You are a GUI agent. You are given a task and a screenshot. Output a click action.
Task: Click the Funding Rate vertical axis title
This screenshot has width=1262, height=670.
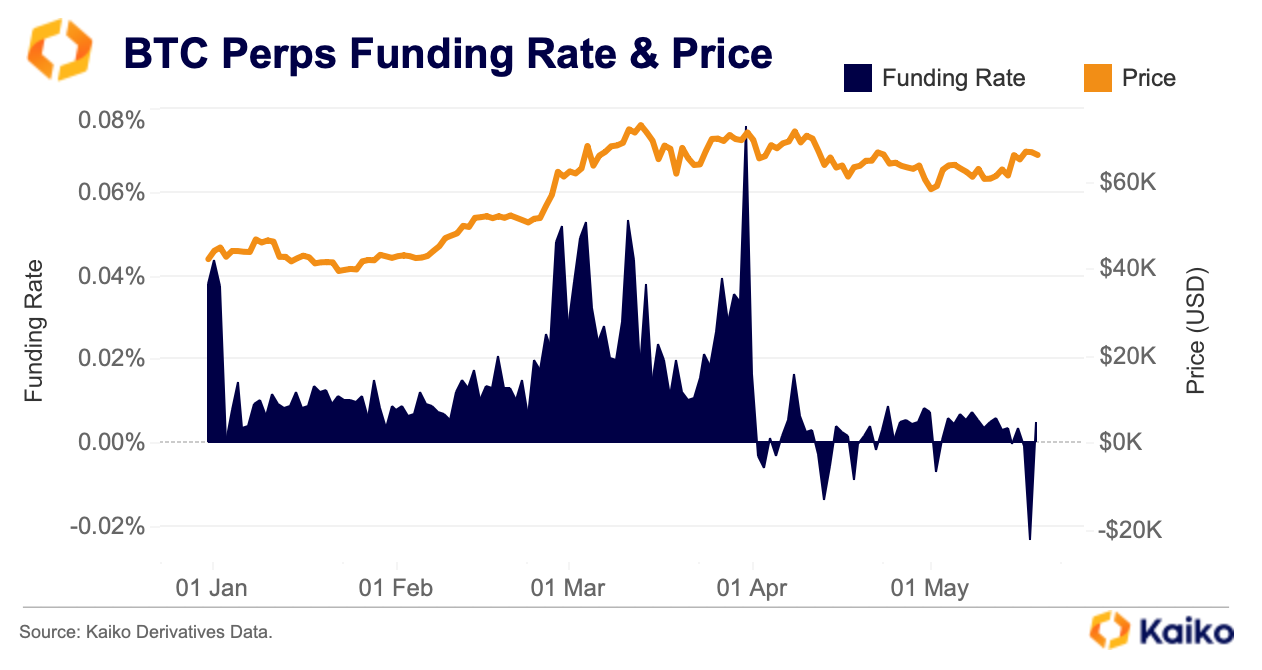point(35,330)
